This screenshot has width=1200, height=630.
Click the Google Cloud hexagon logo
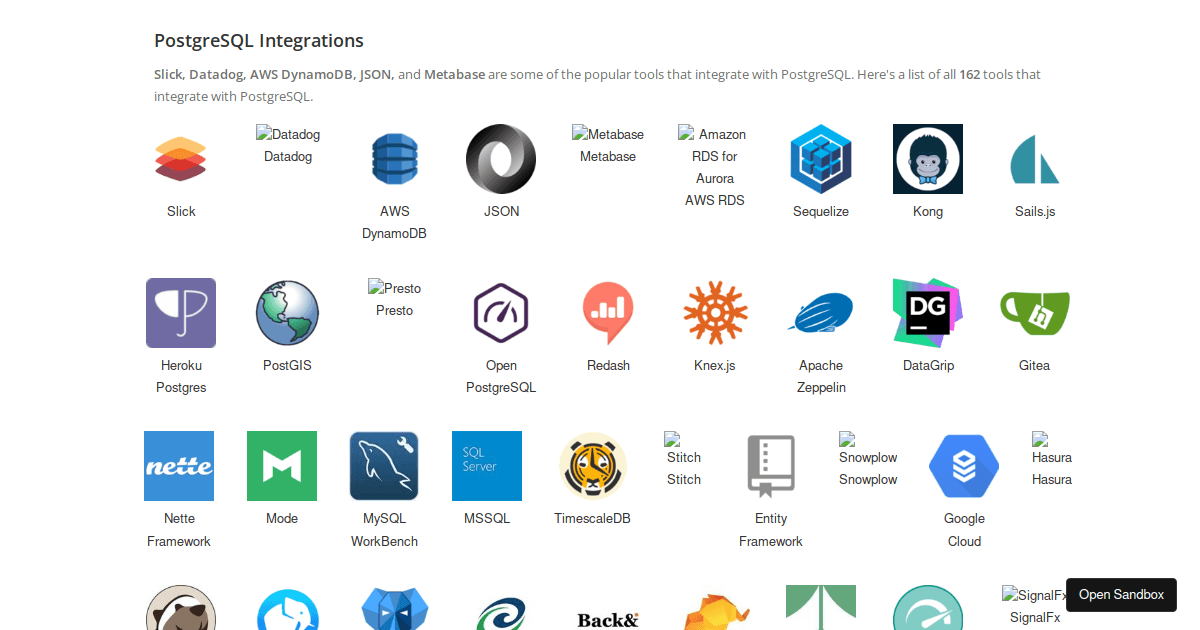[963, 465]
